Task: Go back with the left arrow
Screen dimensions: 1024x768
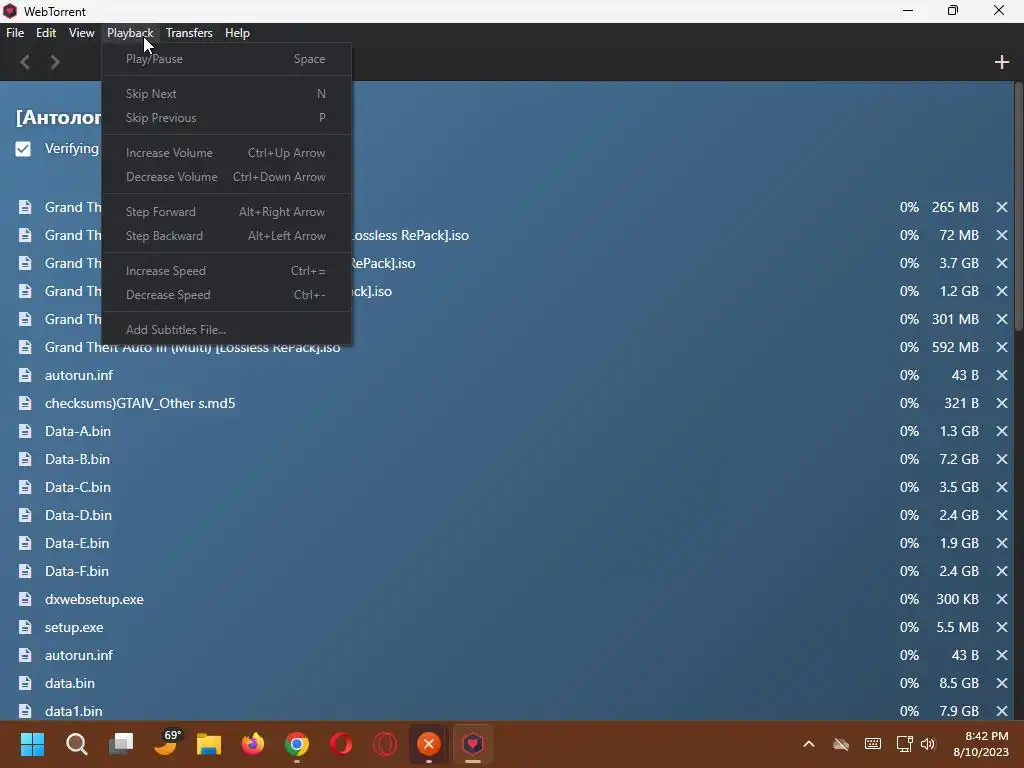Action: point(25,62)
